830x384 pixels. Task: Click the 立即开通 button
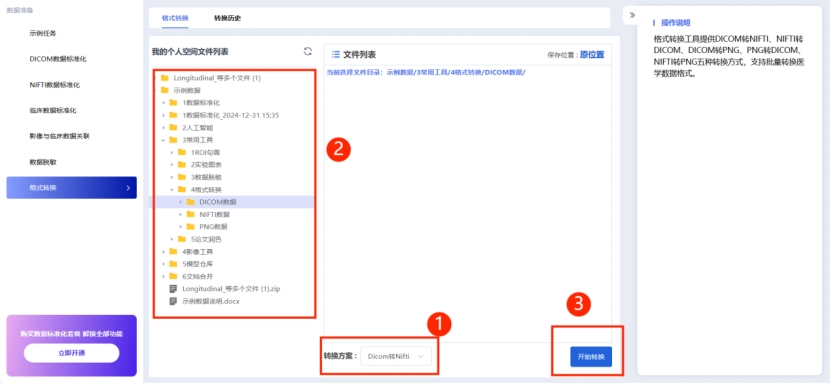pos(71,353)
